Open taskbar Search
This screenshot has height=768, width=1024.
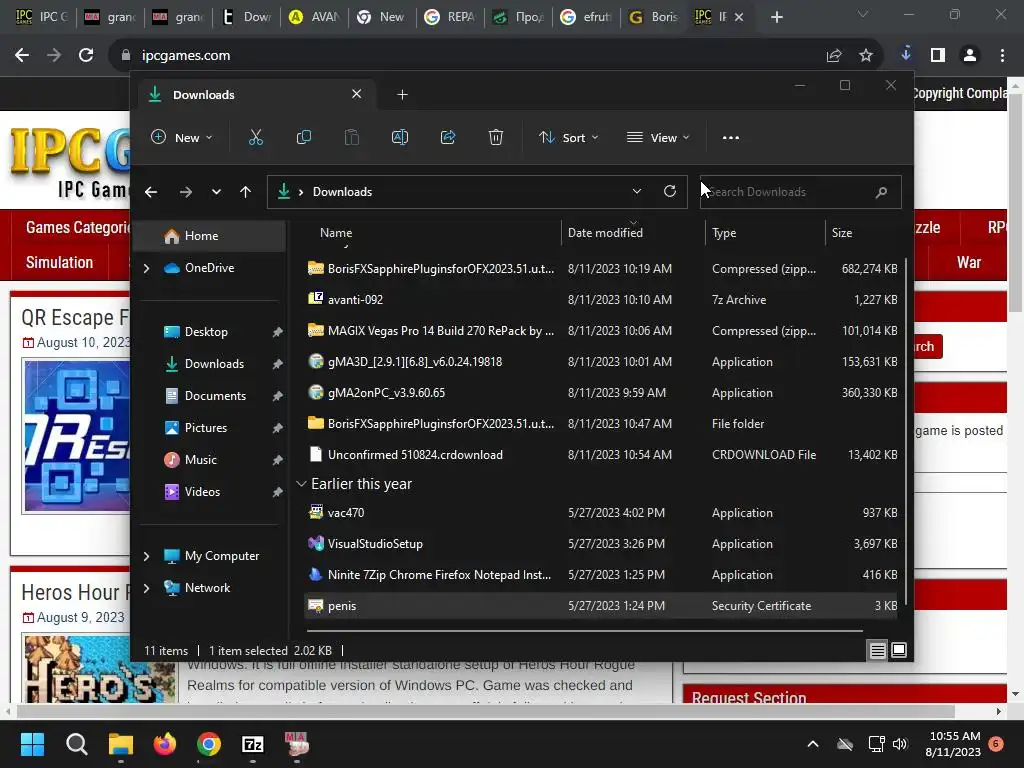click(x=76, y=744)
